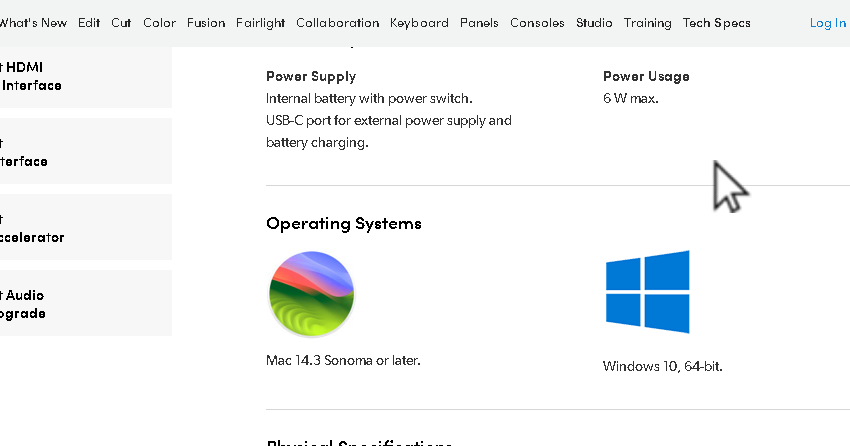The height and width of the screenshot is (446, 850).
Task: Navigate to the Fairlight section
Action: pos(260,23)
